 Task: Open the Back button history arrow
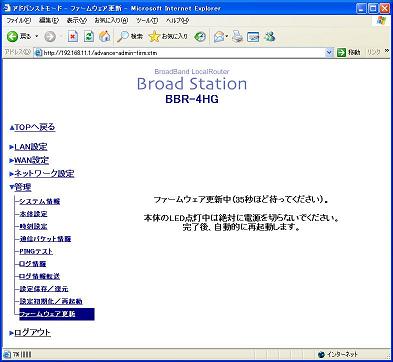click(x=37, y=36)
